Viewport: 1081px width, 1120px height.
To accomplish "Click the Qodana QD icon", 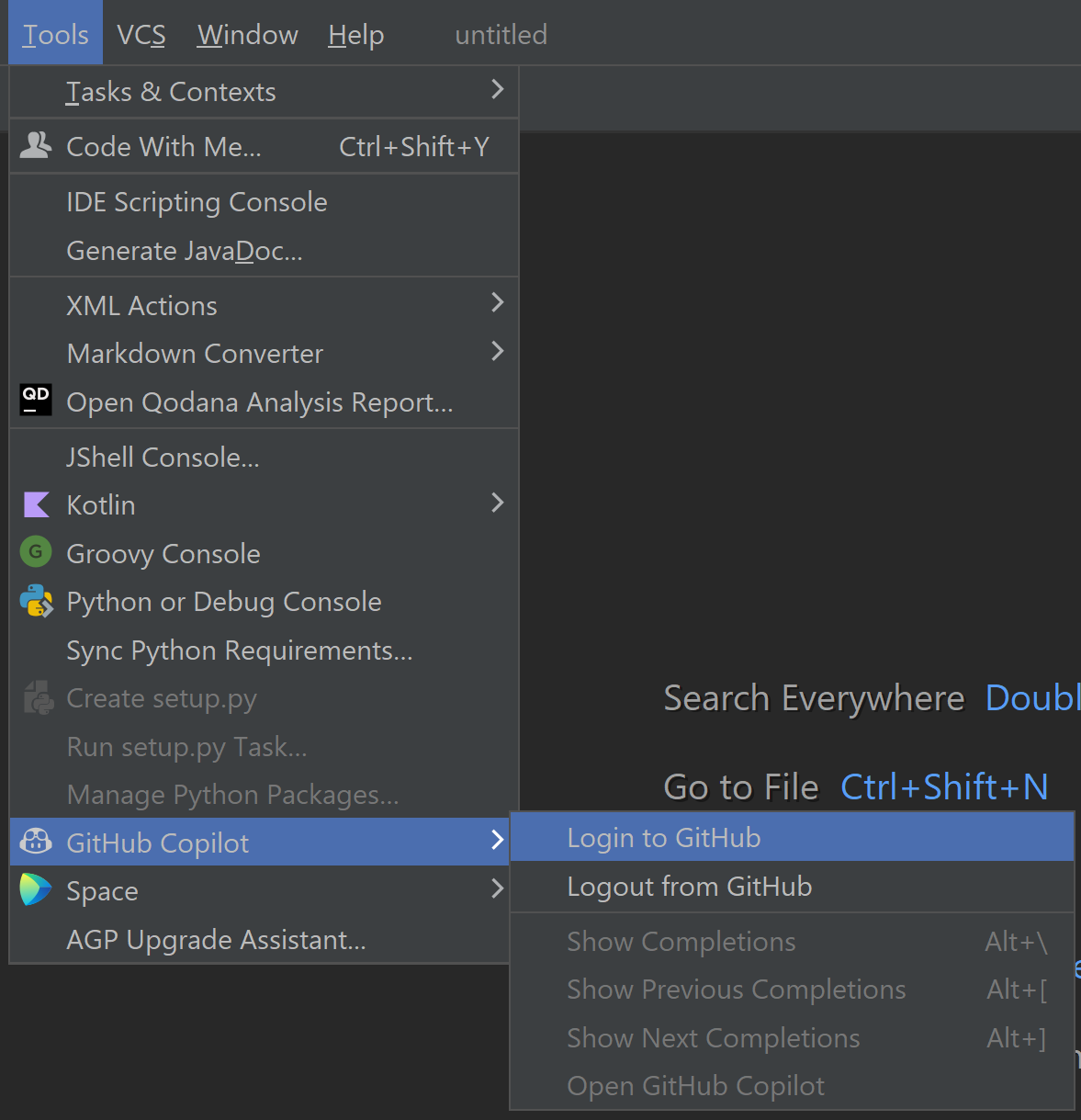I will pyautogui.click(x=36, y=400).
